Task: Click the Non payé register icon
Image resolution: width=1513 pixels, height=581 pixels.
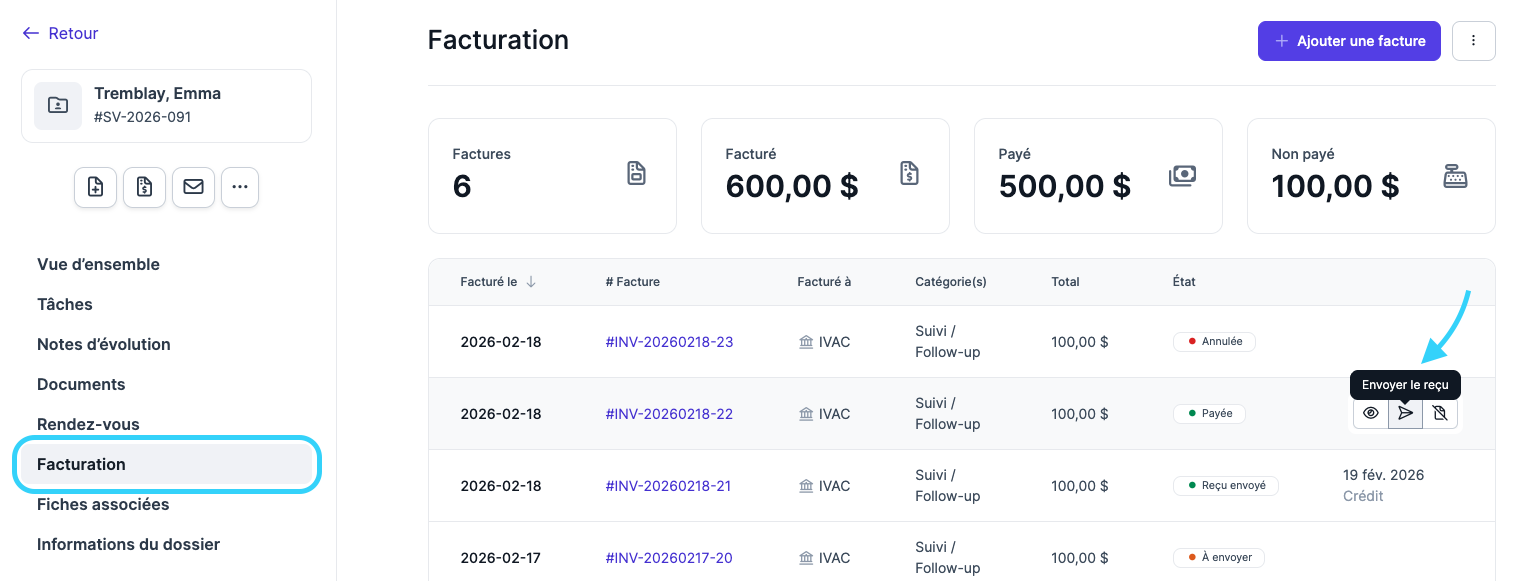Action: click(1455, 176)
